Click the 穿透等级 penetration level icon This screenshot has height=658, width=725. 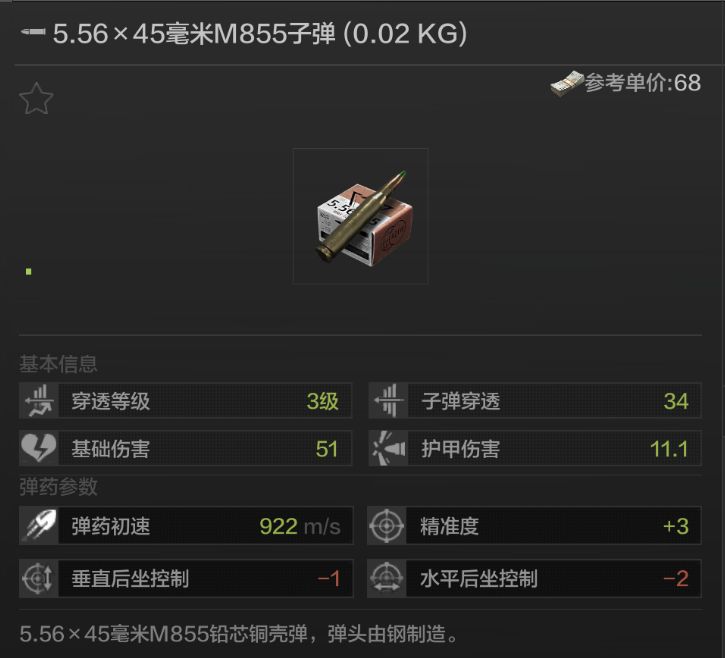point(39,400)
